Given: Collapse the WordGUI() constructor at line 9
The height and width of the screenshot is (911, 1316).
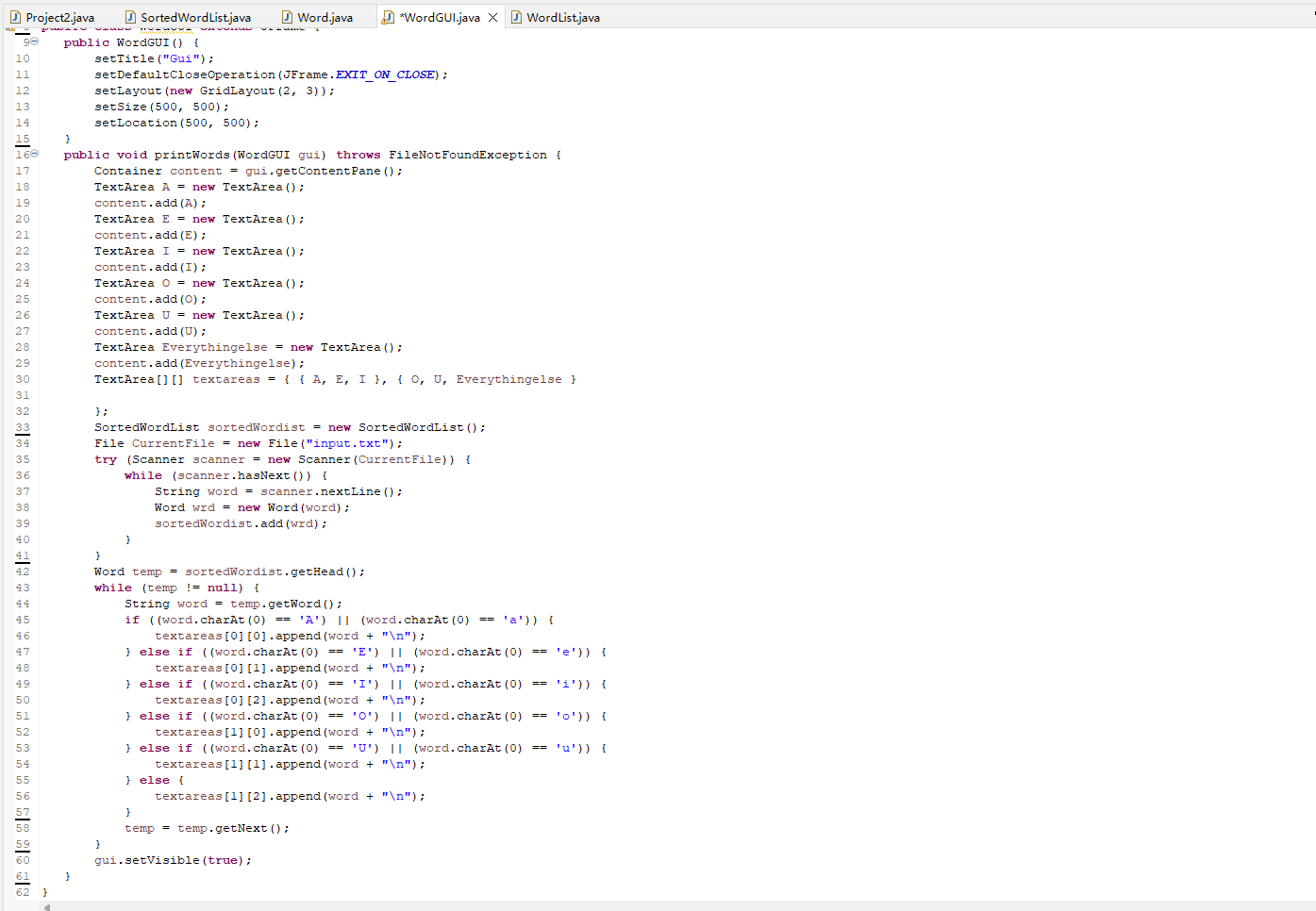Looking at the screenshot, I should click(35, 41).
